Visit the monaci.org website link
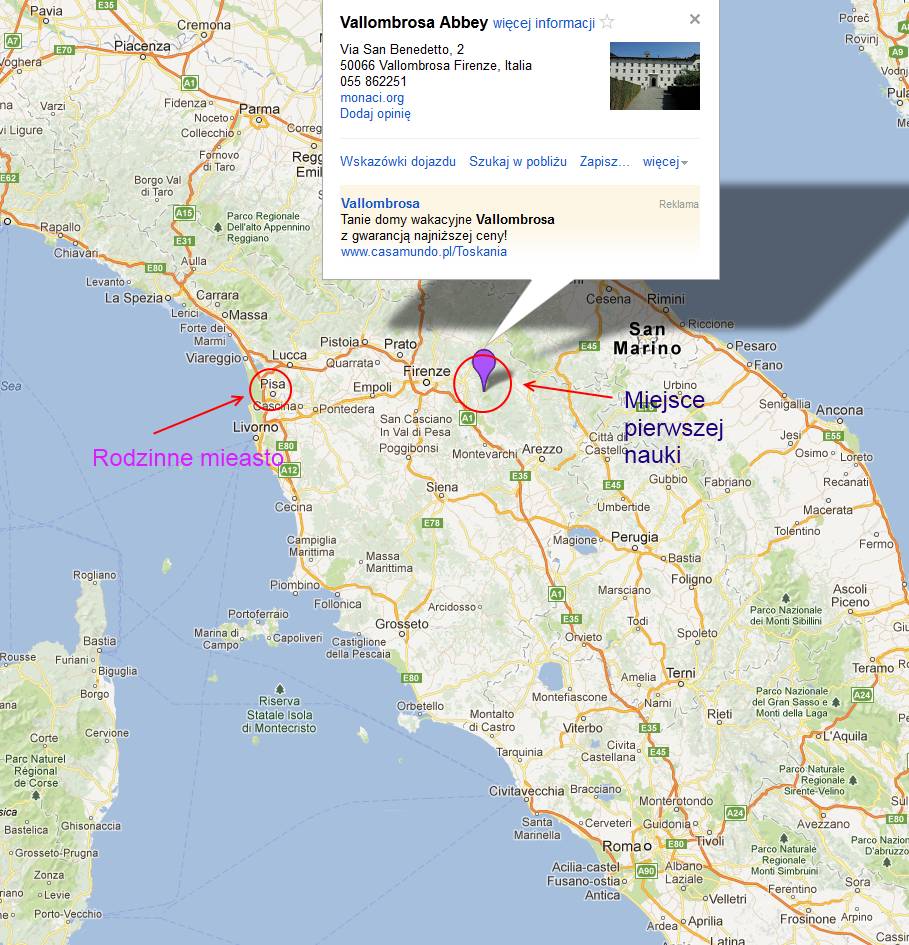 [372, 98]
